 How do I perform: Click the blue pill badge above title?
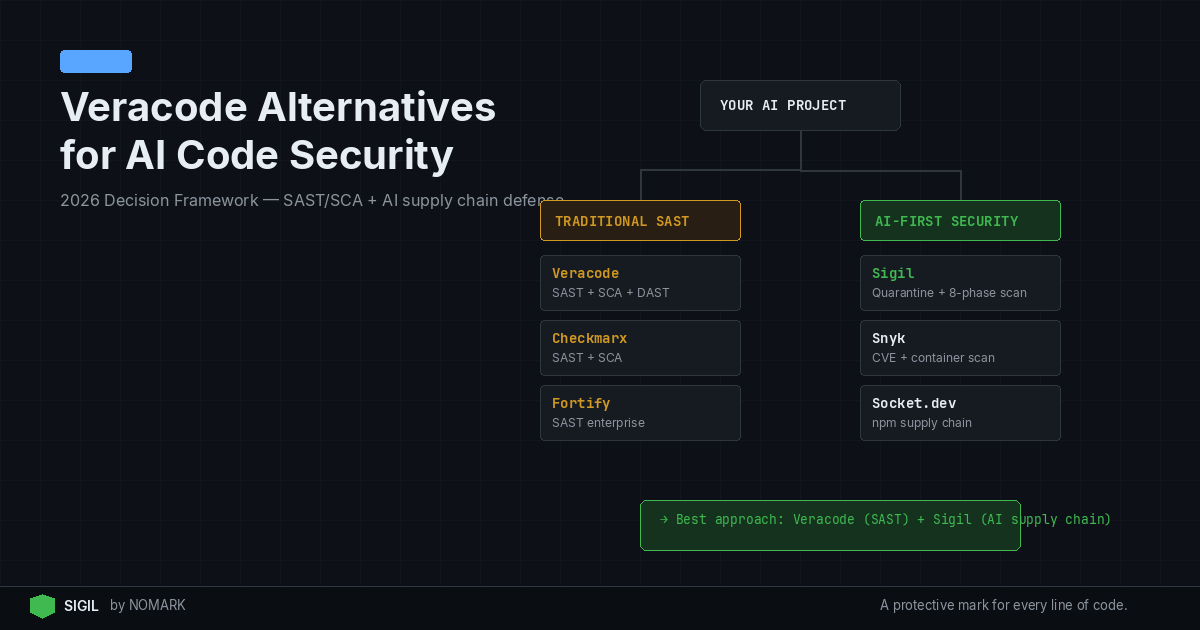click(96, 62)
